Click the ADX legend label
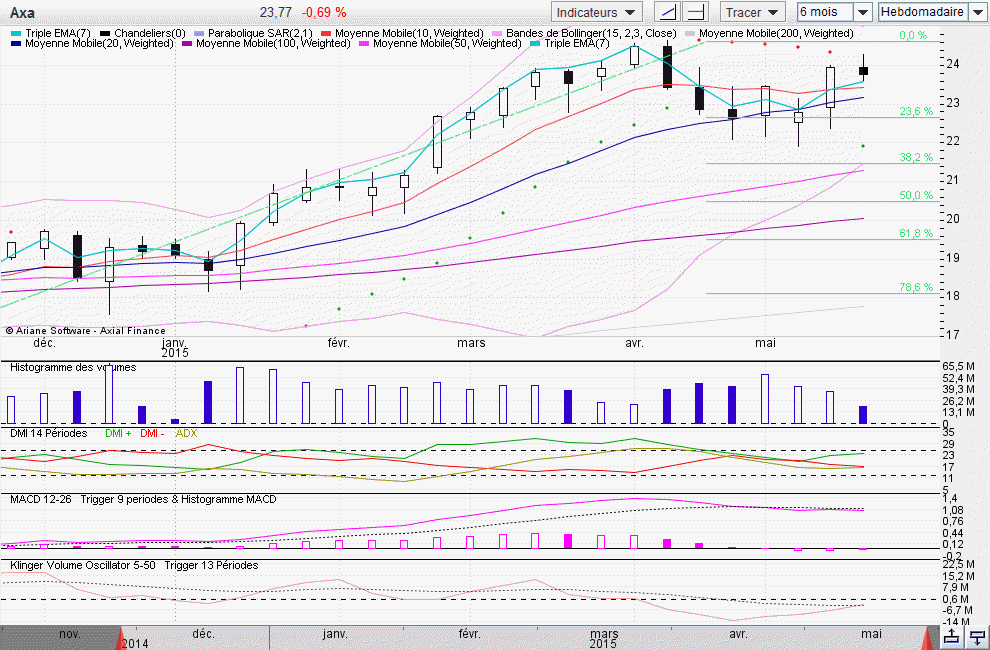This screenshot has height=650, width=990. [x=186, y=433]
